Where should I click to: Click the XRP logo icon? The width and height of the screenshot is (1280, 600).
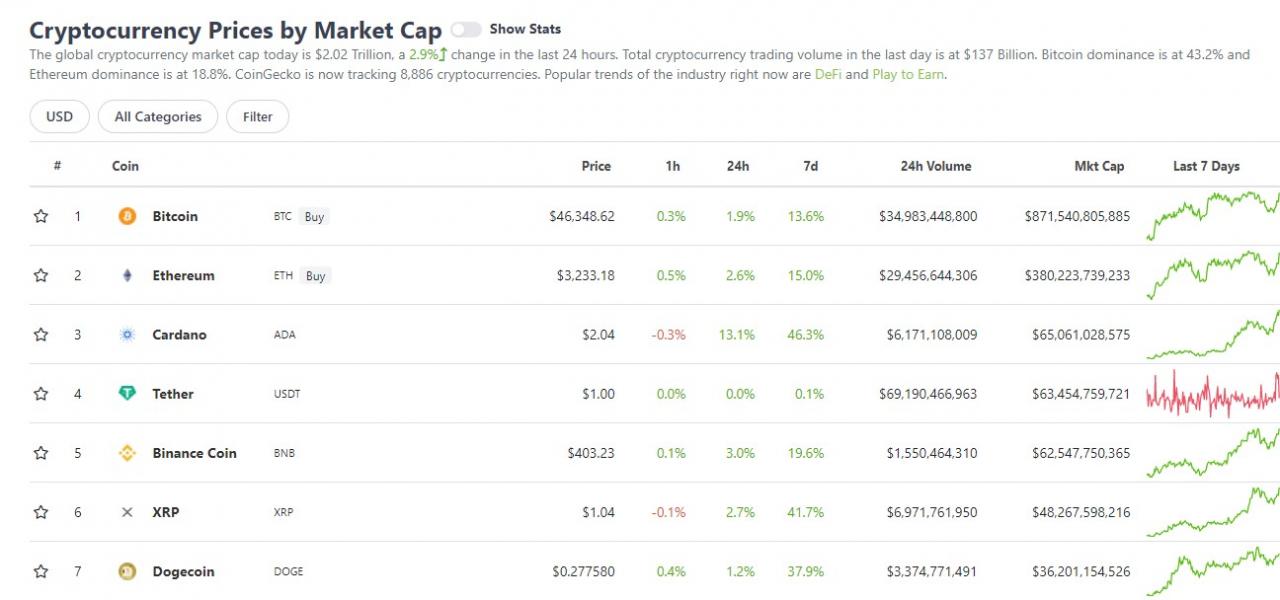point(127,512)
